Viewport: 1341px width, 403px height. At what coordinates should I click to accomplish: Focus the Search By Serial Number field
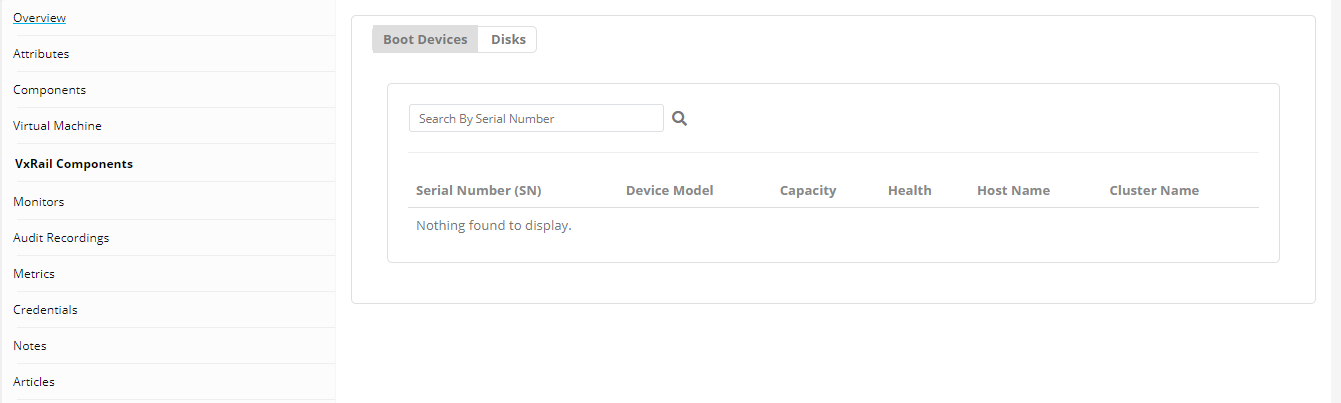[x=536, y=118]
